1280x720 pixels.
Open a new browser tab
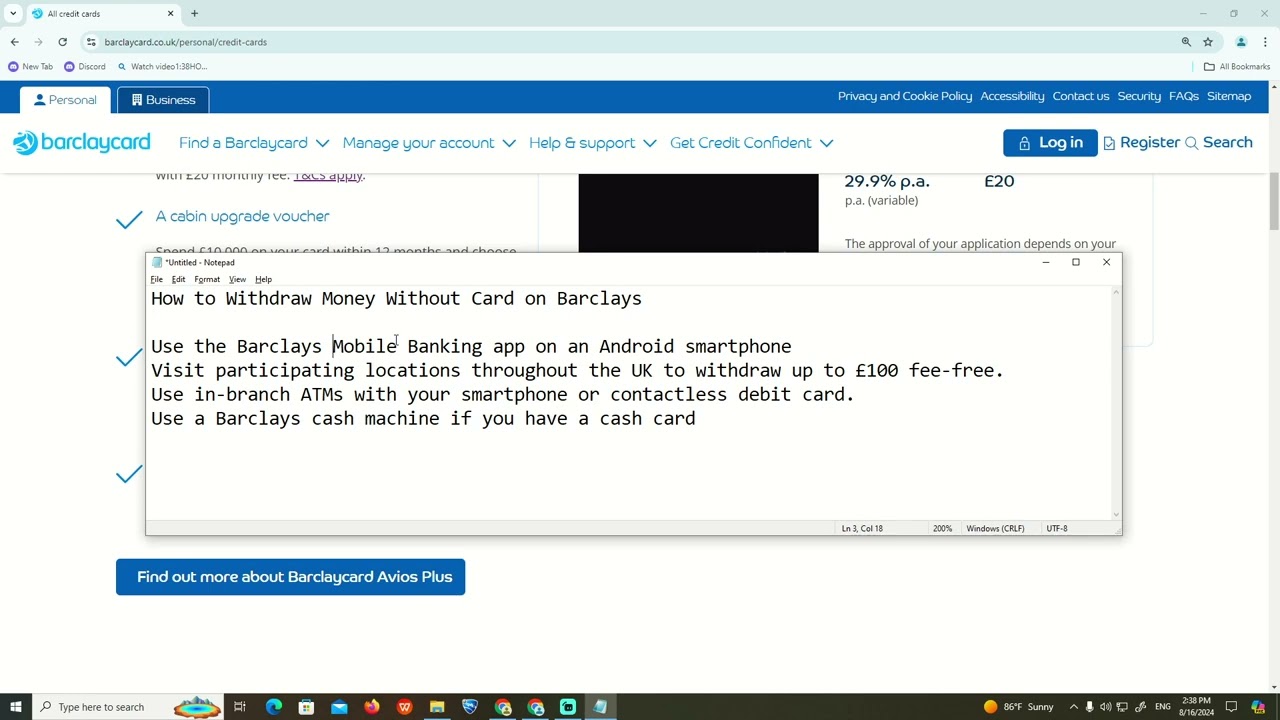(x=194, y=14)
